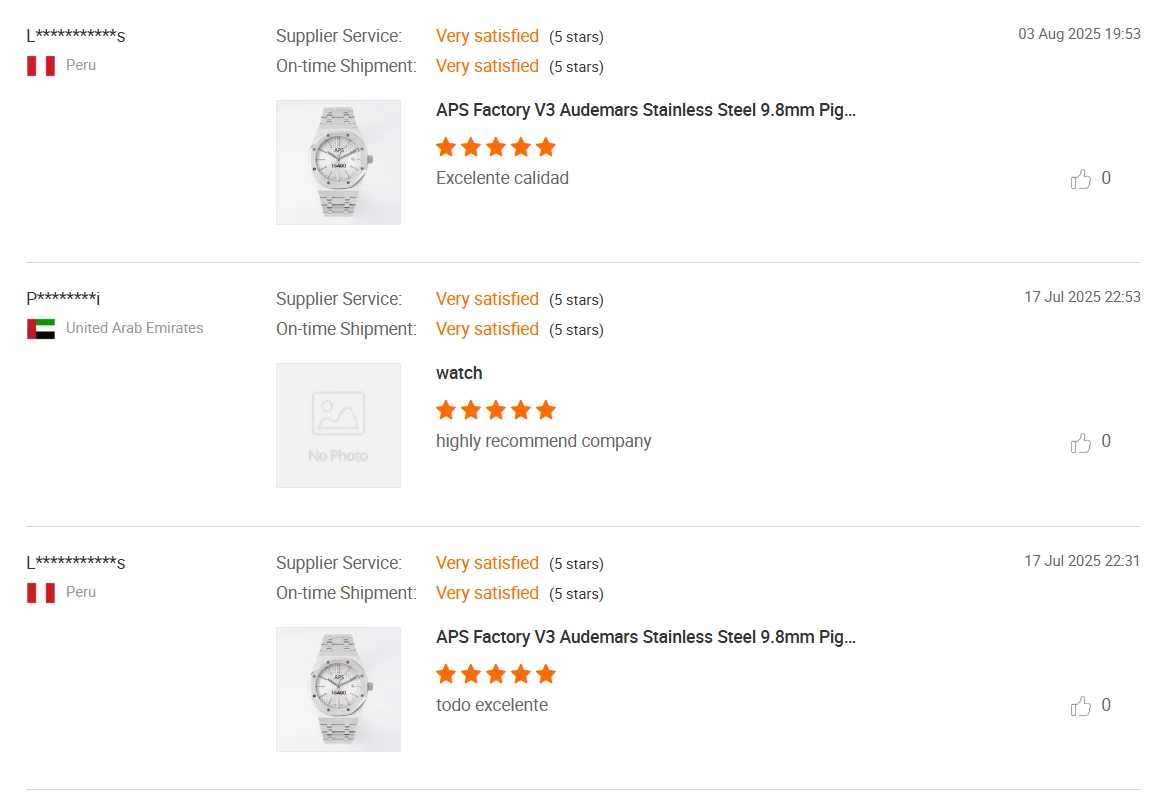Open the "No Photo" placeholder image

[x=338, y=425]
